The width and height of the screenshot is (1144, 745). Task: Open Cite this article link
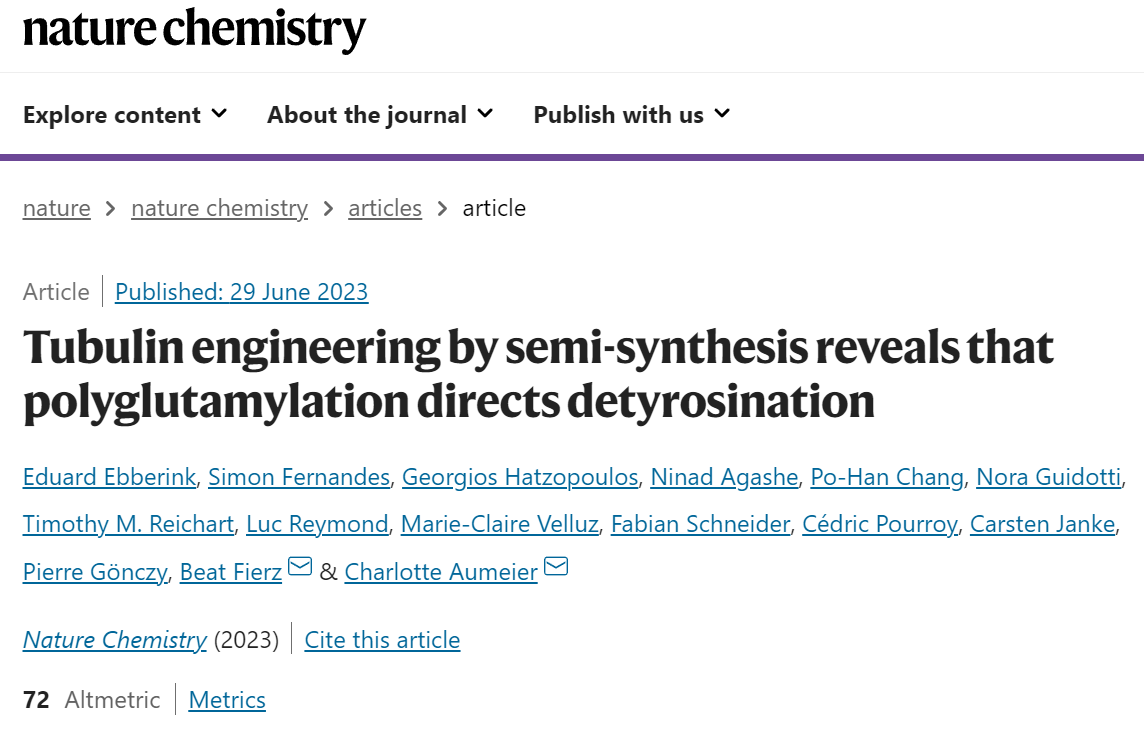click(x=382, y=640)
